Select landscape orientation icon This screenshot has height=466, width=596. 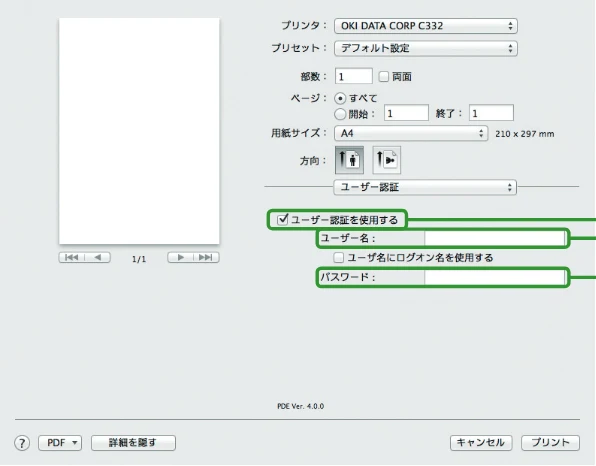pos(386,160)
